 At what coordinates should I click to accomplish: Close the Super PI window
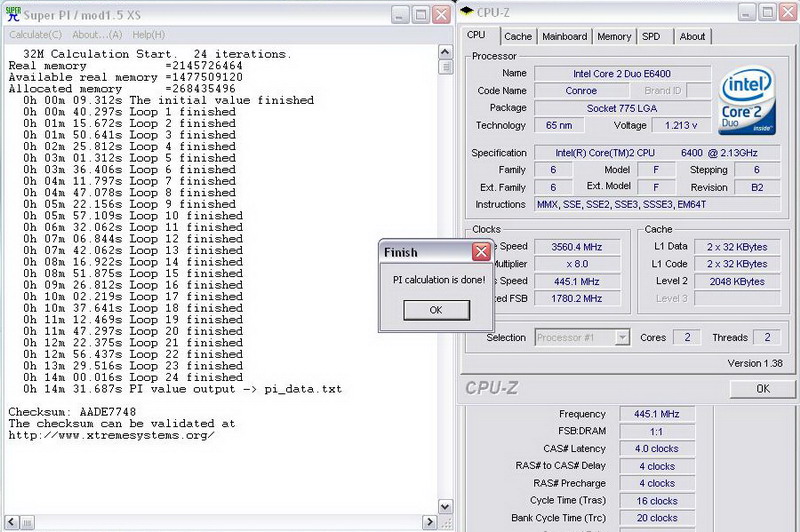click(441, 14)
